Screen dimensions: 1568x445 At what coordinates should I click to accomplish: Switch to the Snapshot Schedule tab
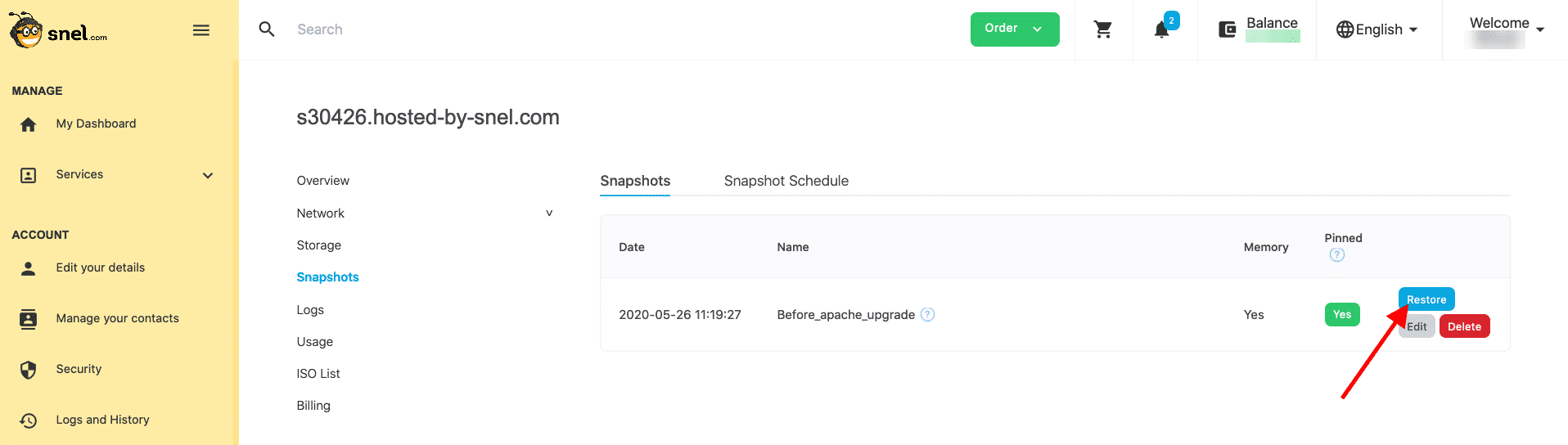(786, 181)
